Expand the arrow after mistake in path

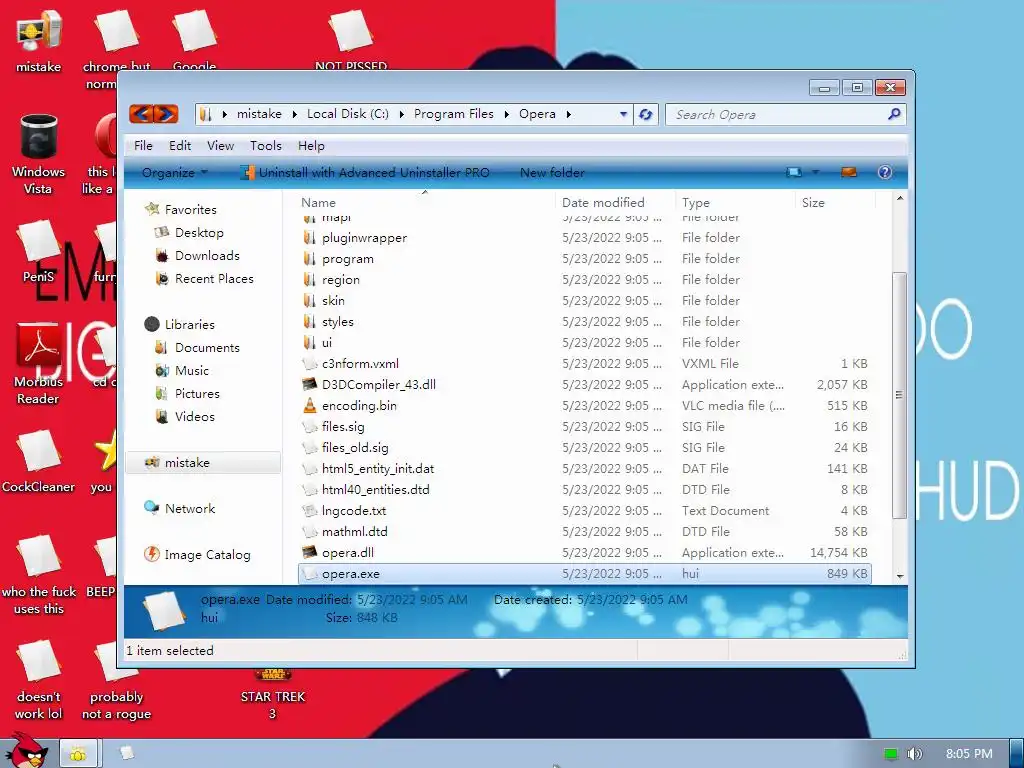click(x=294, y=114)
